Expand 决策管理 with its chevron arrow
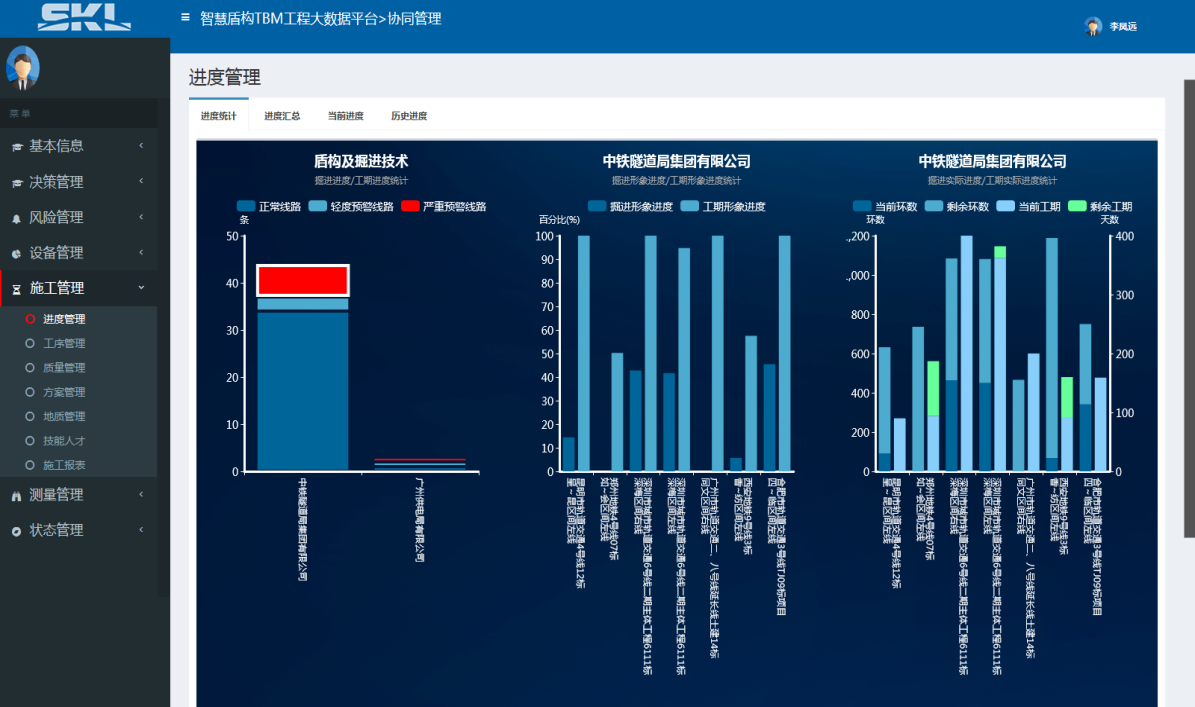 (x=141, y=181)
